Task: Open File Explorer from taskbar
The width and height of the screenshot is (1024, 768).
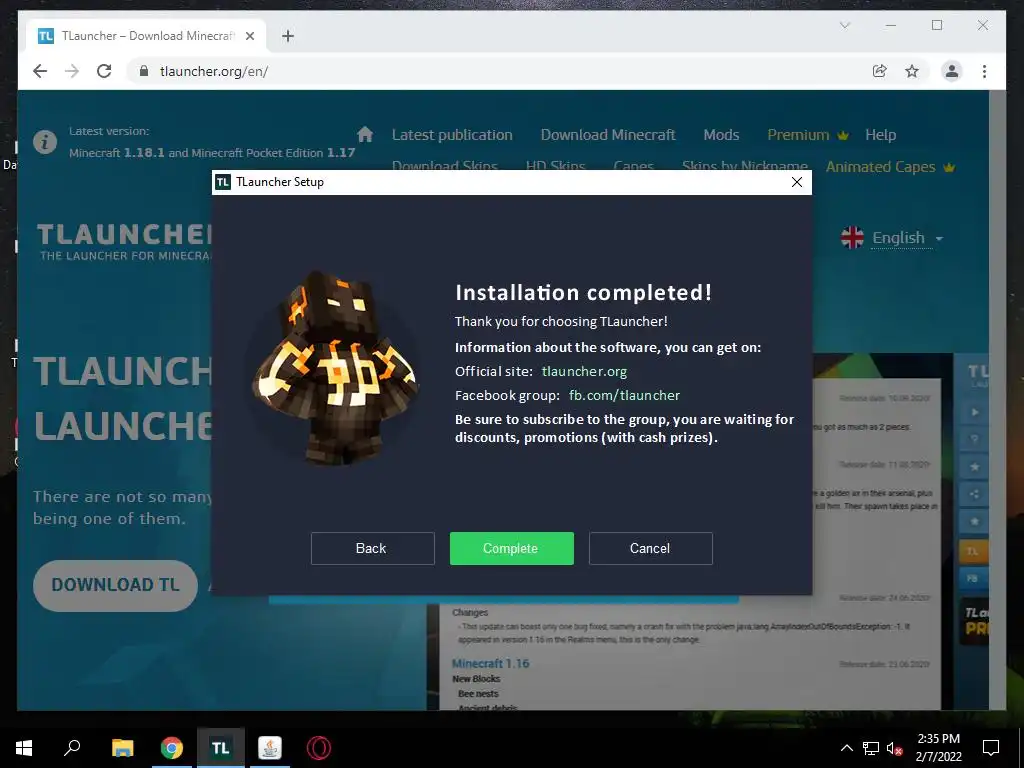Action: [122, 748]
